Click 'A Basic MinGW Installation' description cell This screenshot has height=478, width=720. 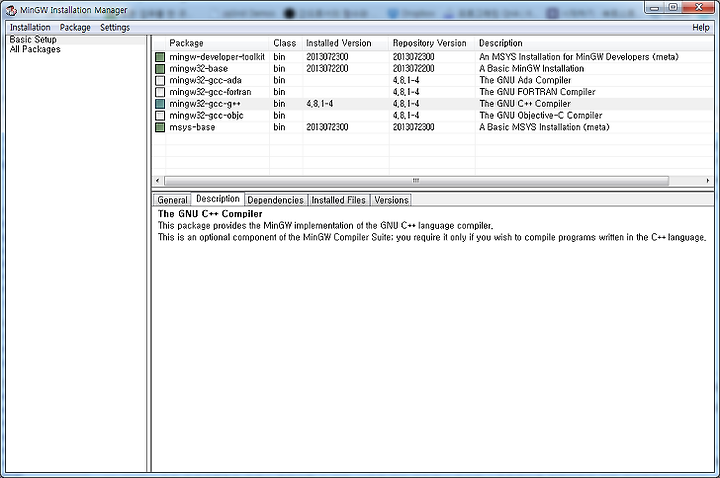click(x=532, y=69)
